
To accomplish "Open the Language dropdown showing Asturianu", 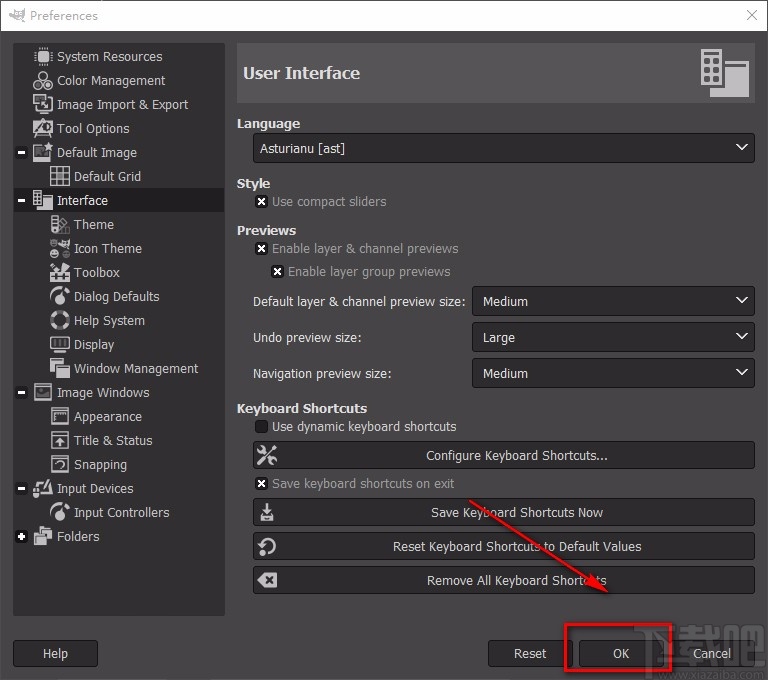I will click(x=503, y=148).
